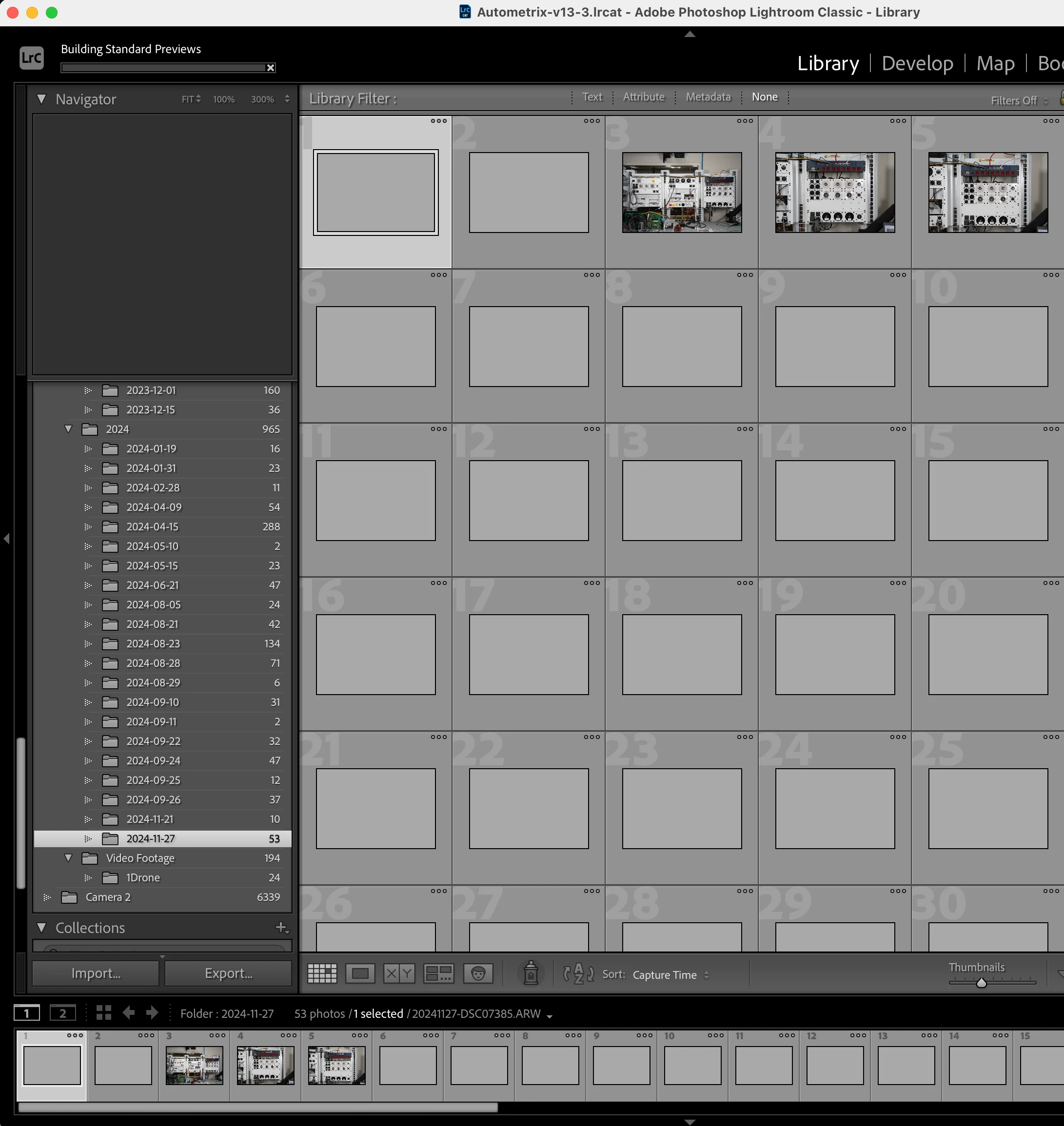Open Survey view icon
Viewport: 1064px width, 1126px height.
438,973
